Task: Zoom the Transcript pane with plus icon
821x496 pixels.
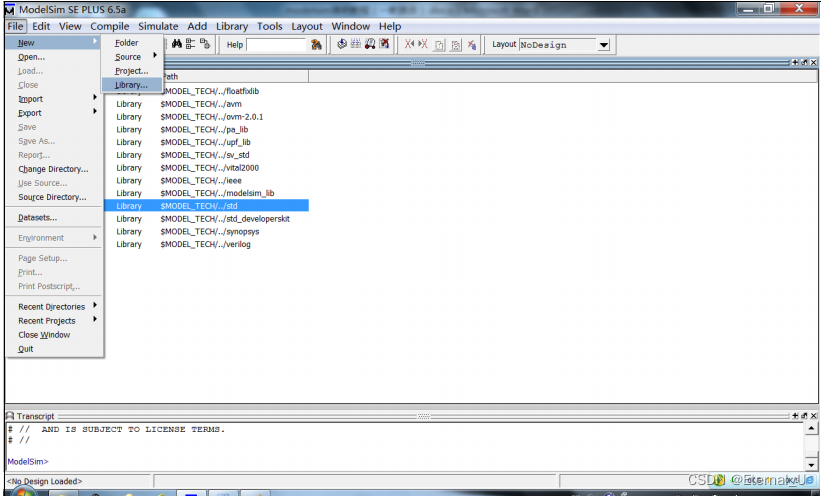Action: click(795, 415)
